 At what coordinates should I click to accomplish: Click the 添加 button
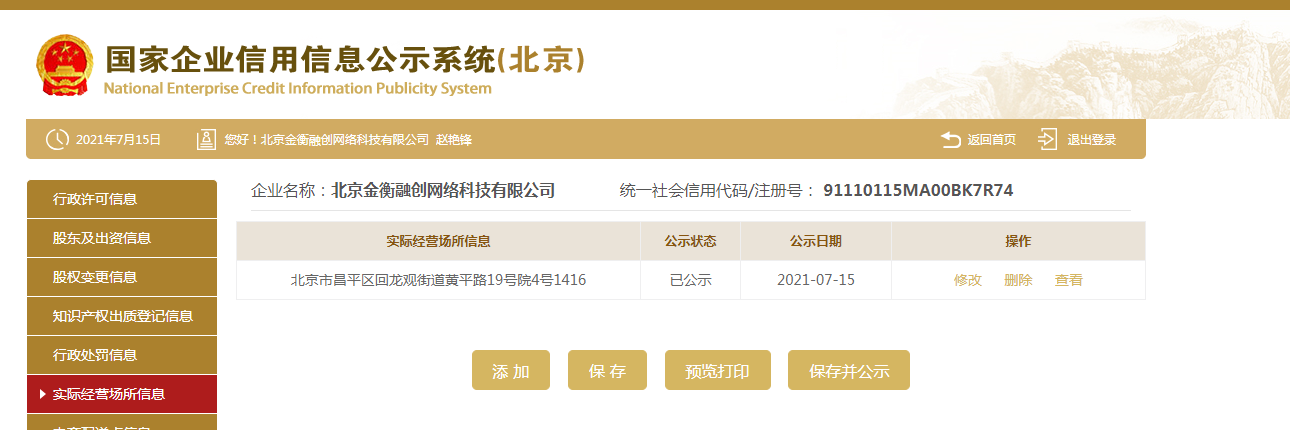[x=511, y=370]
